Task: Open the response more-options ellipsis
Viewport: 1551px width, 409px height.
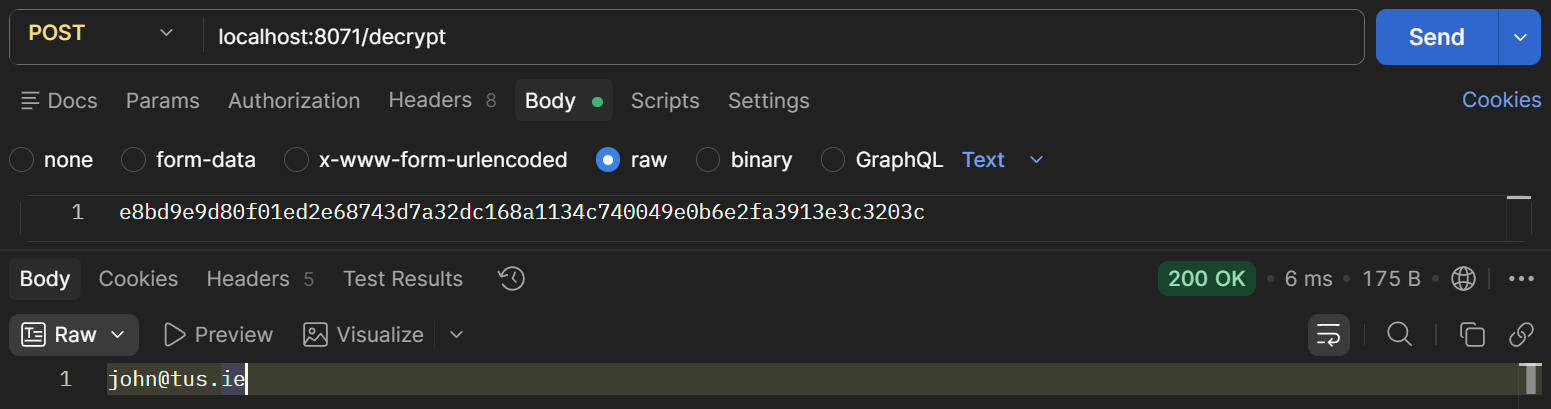Action: point(1522,279)
